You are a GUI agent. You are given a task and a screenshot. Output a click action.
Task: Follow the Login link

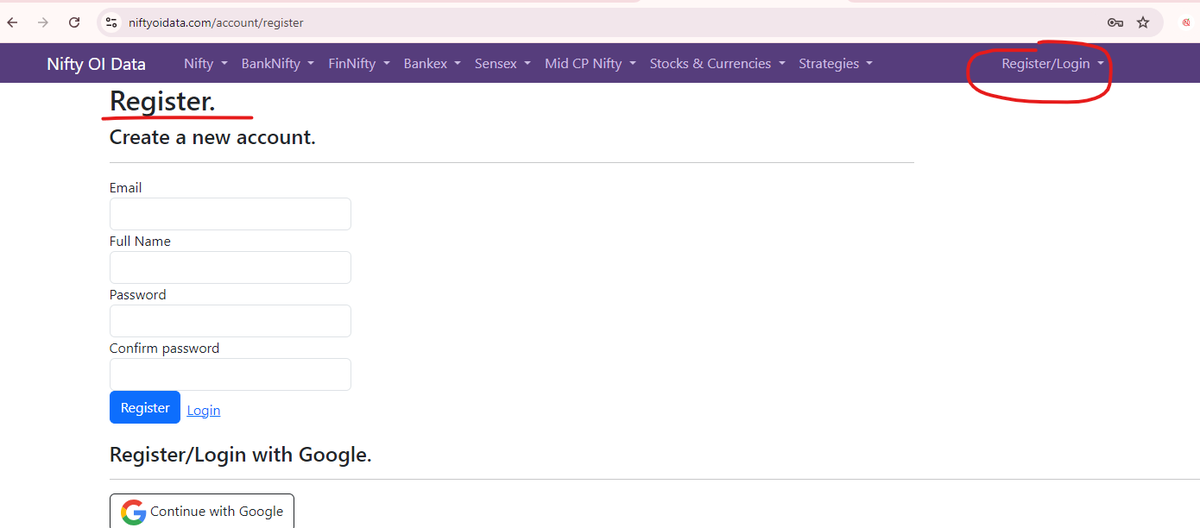204,410
